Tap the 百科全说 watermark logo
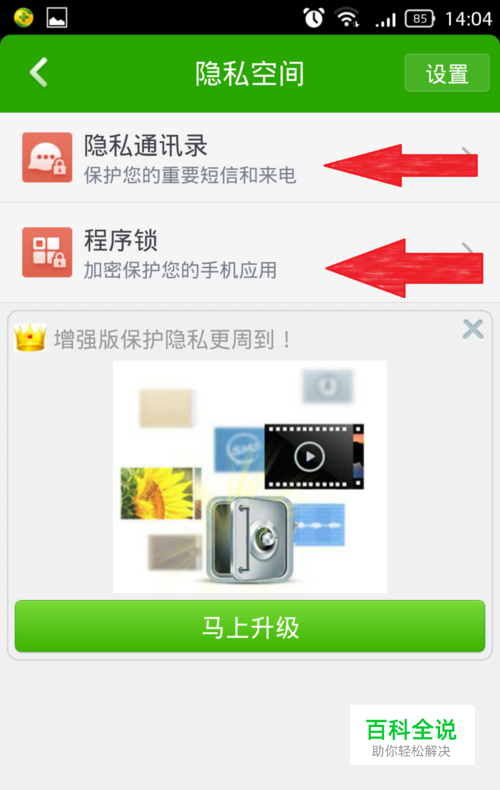 click(412, 735)
